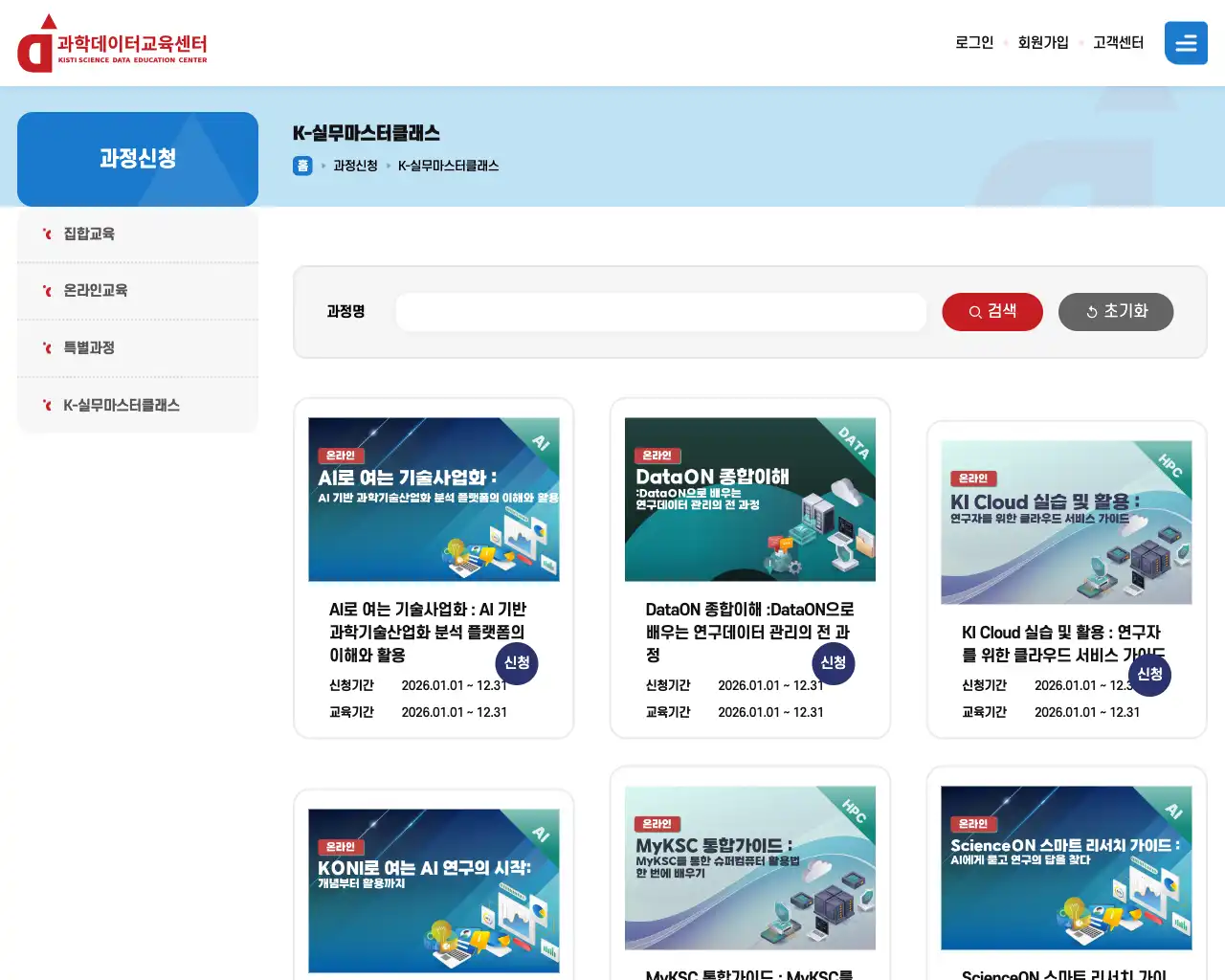Go to 고객센터
The height and width of the screenshot is (980, 1225).
point(1118,43)
